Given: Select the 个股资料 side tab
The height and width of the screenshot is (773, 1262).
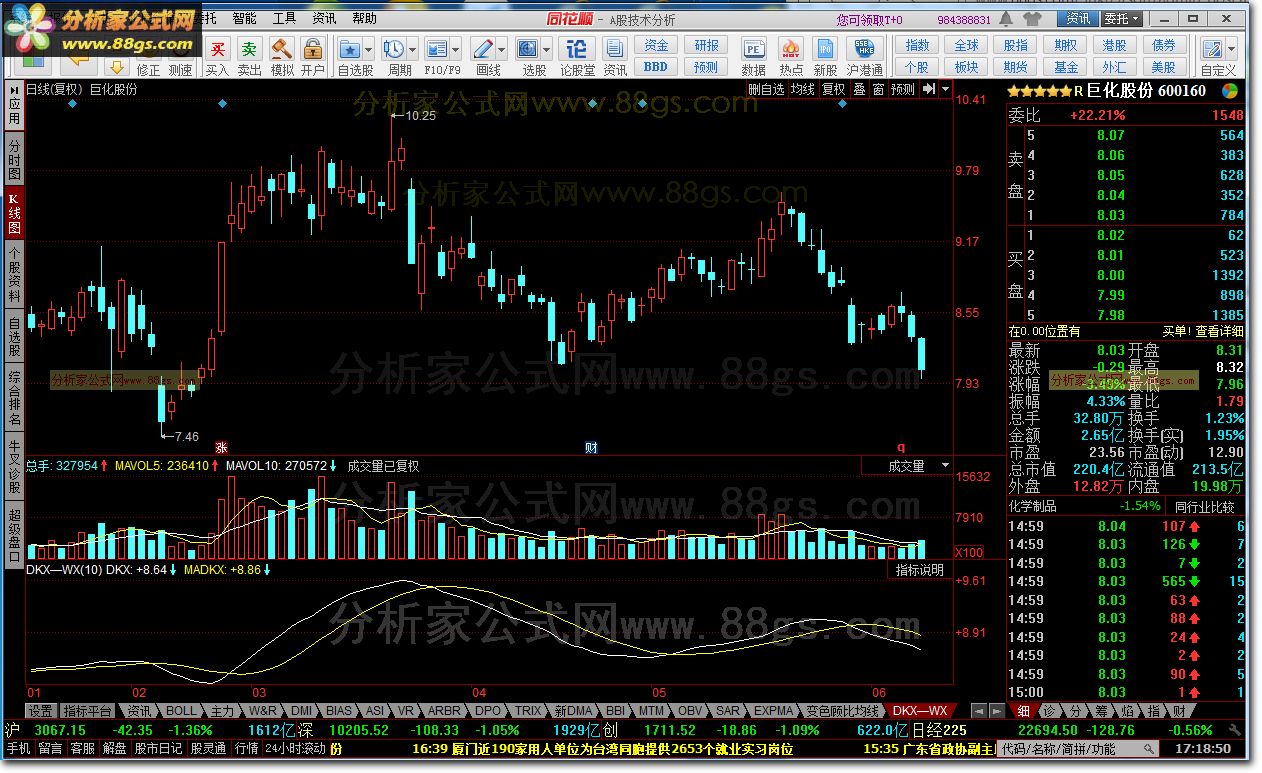Looking at the screenshot, I should click(14, 275).
